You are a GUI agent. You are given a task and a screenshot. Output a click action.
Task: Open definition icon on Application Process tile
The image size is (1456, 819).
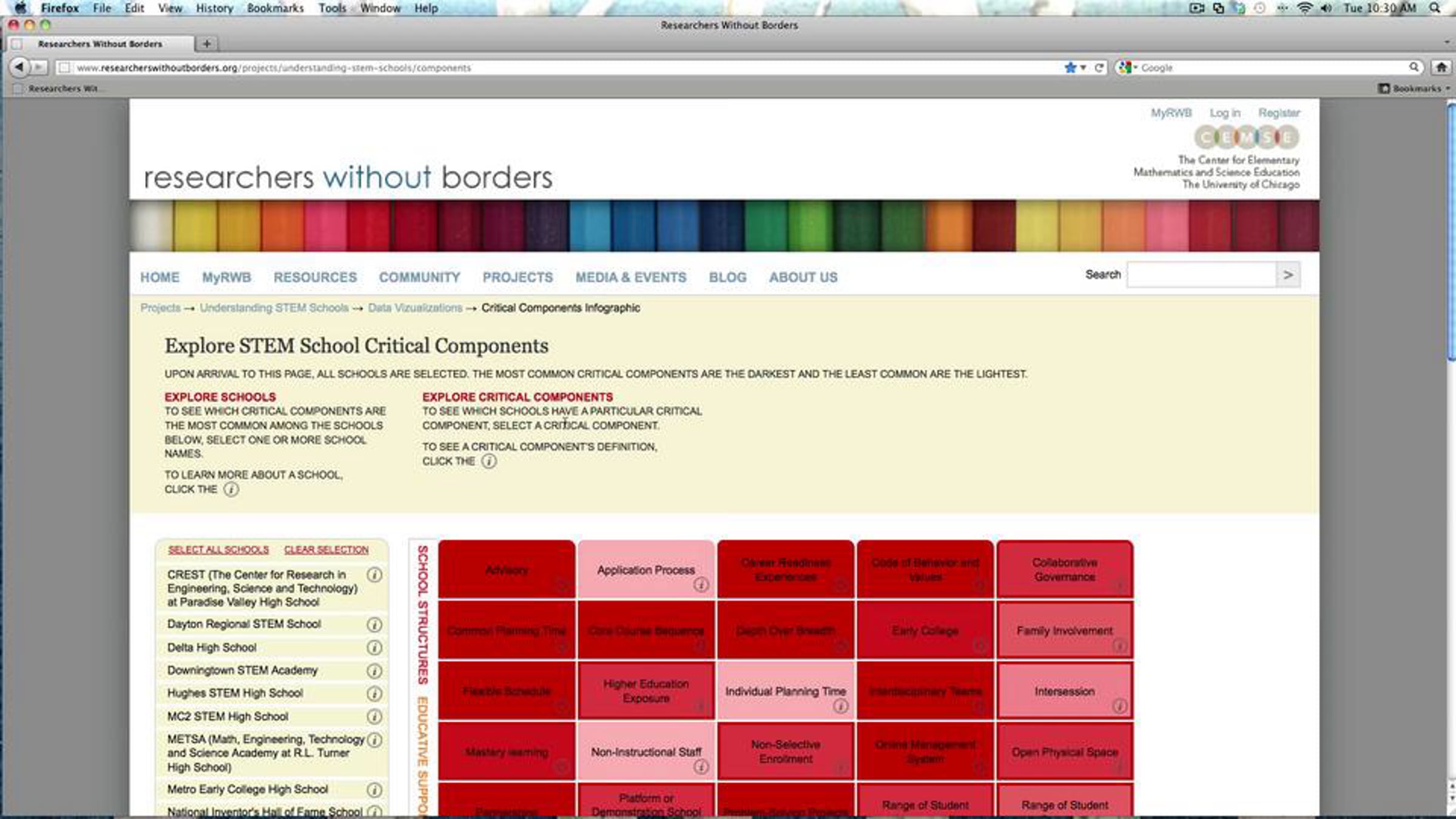701,585
